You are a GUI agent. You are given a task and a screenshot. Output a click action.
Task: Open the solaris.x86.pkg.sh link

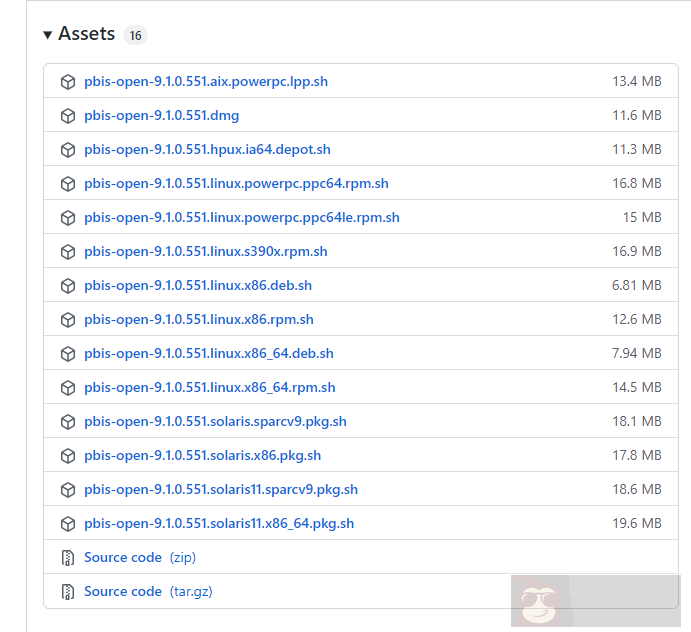click(203, 455)
